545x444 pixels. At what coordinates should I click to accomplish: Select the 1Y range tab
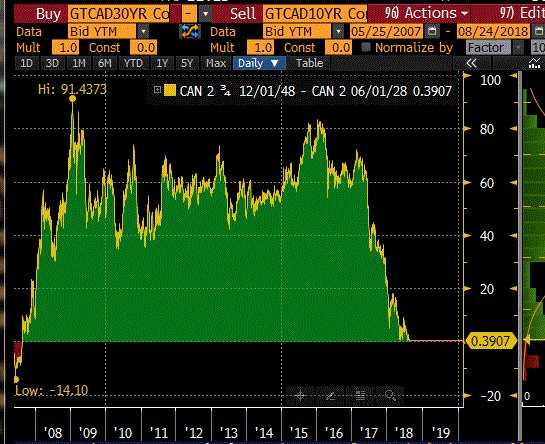pos(162,63)
